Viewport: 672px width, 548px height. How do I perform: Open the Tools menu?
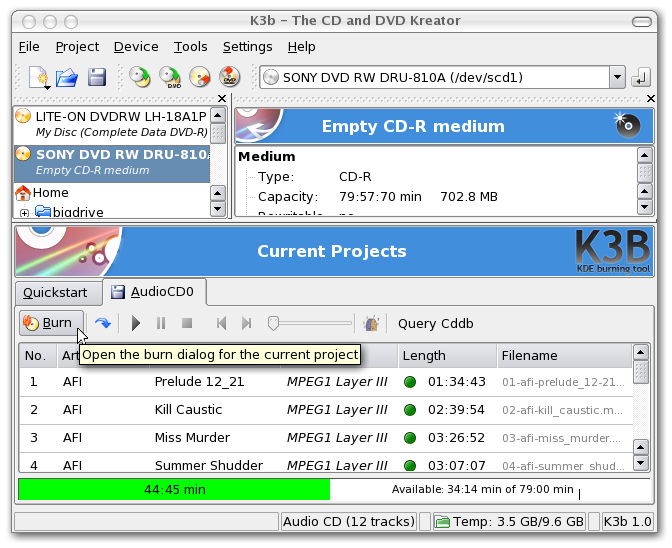click(x=190, y=46)
